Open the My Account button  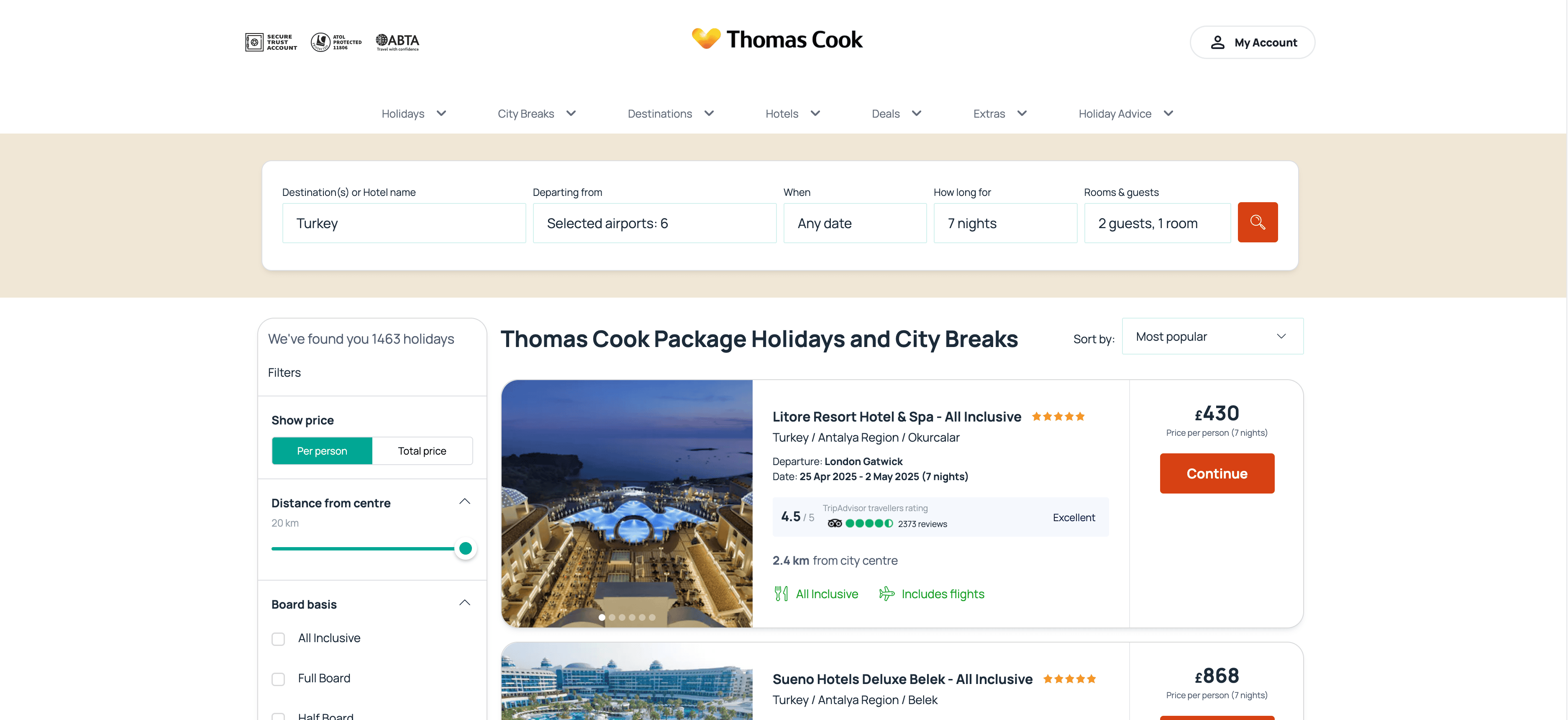click(x=1252, y=43)
